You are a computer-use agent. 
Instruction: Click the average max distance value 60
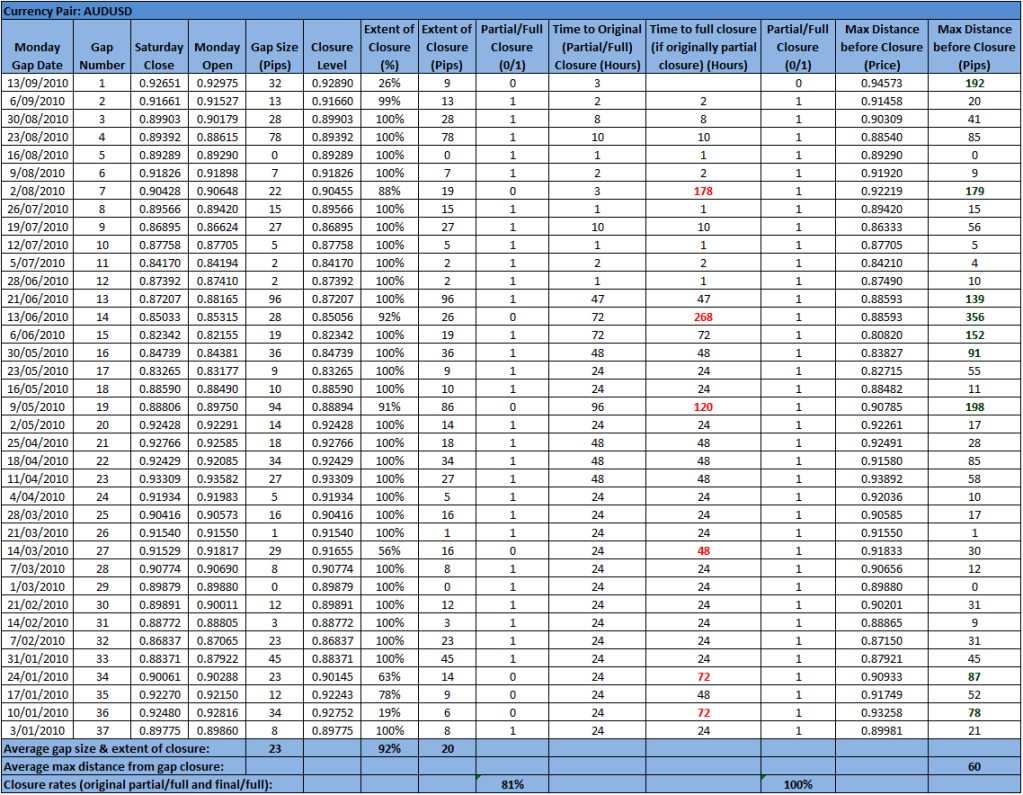pos(974,767)
